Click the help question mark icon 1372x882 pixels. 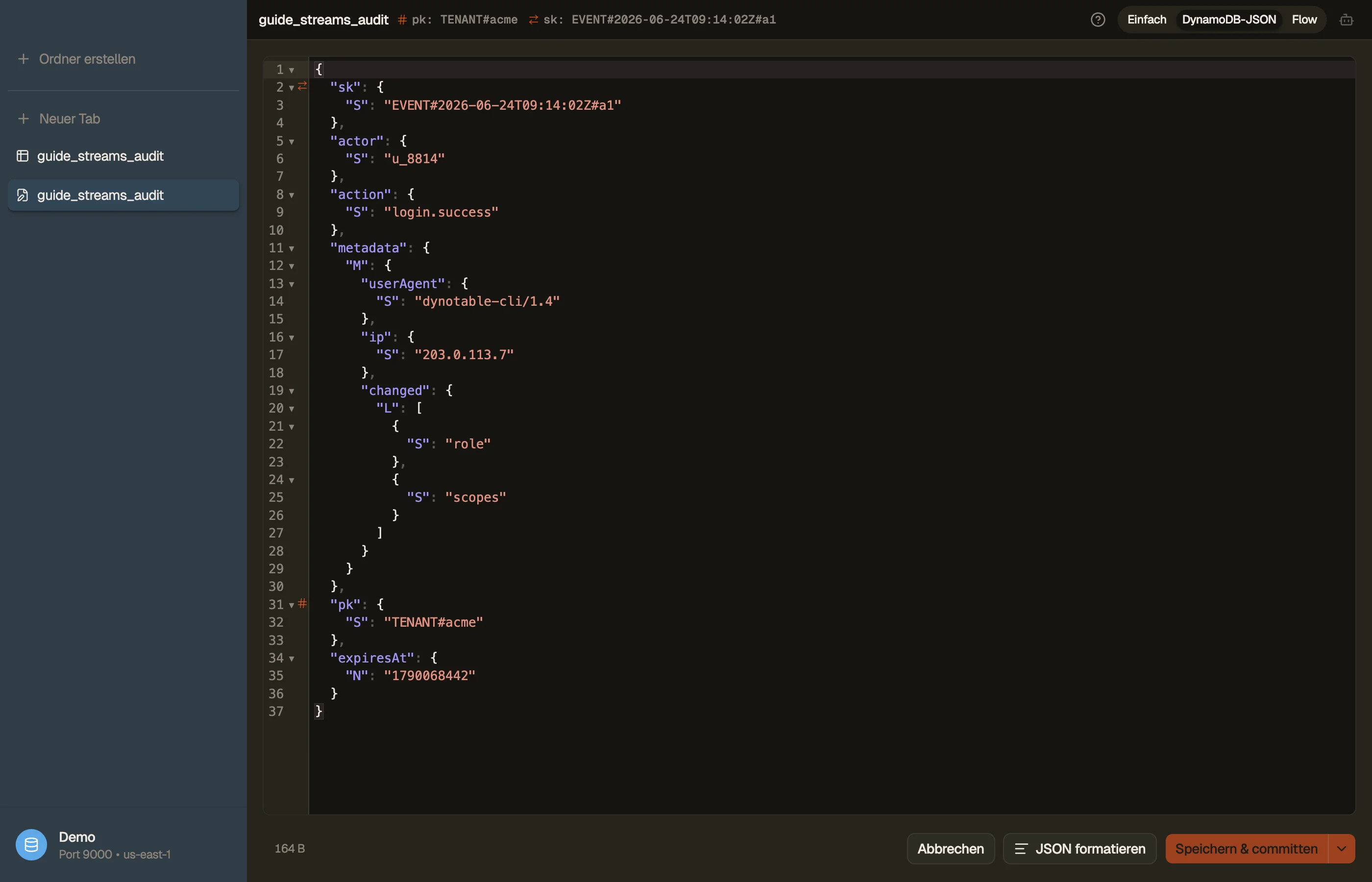[x=1098, y=20]
